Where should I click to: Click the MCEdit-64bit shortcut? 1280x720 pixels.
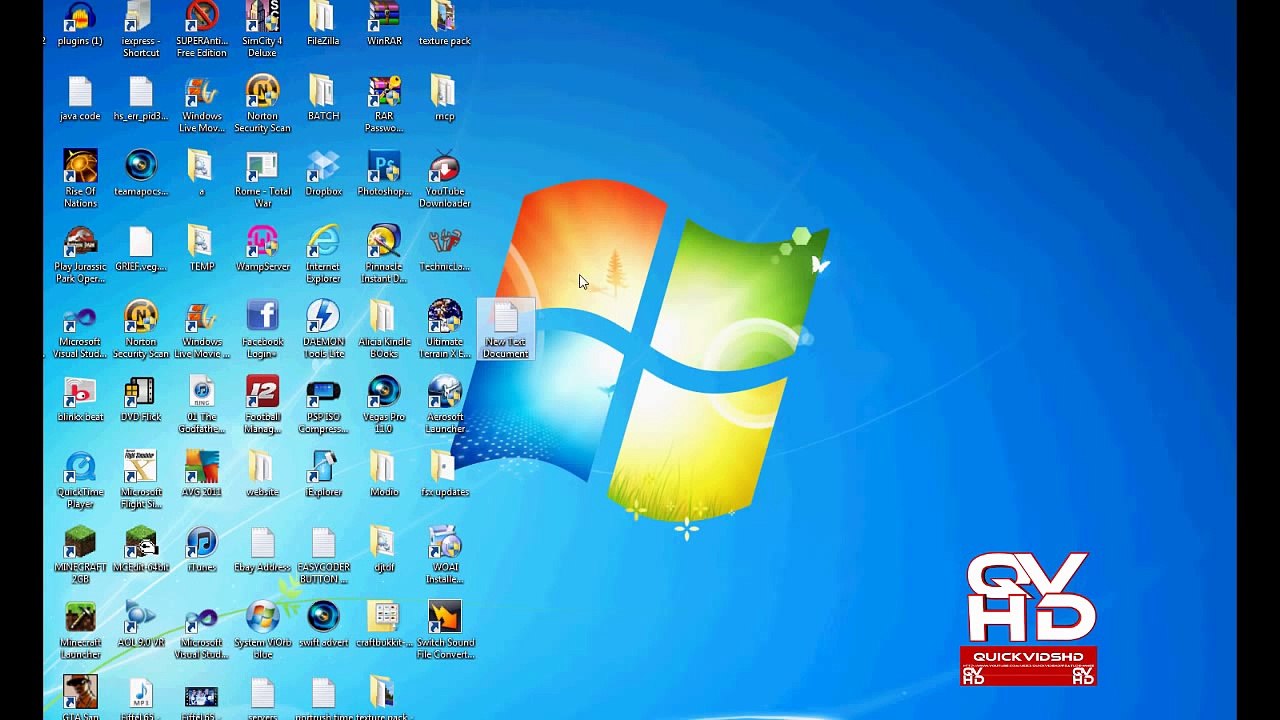[141, 549]
